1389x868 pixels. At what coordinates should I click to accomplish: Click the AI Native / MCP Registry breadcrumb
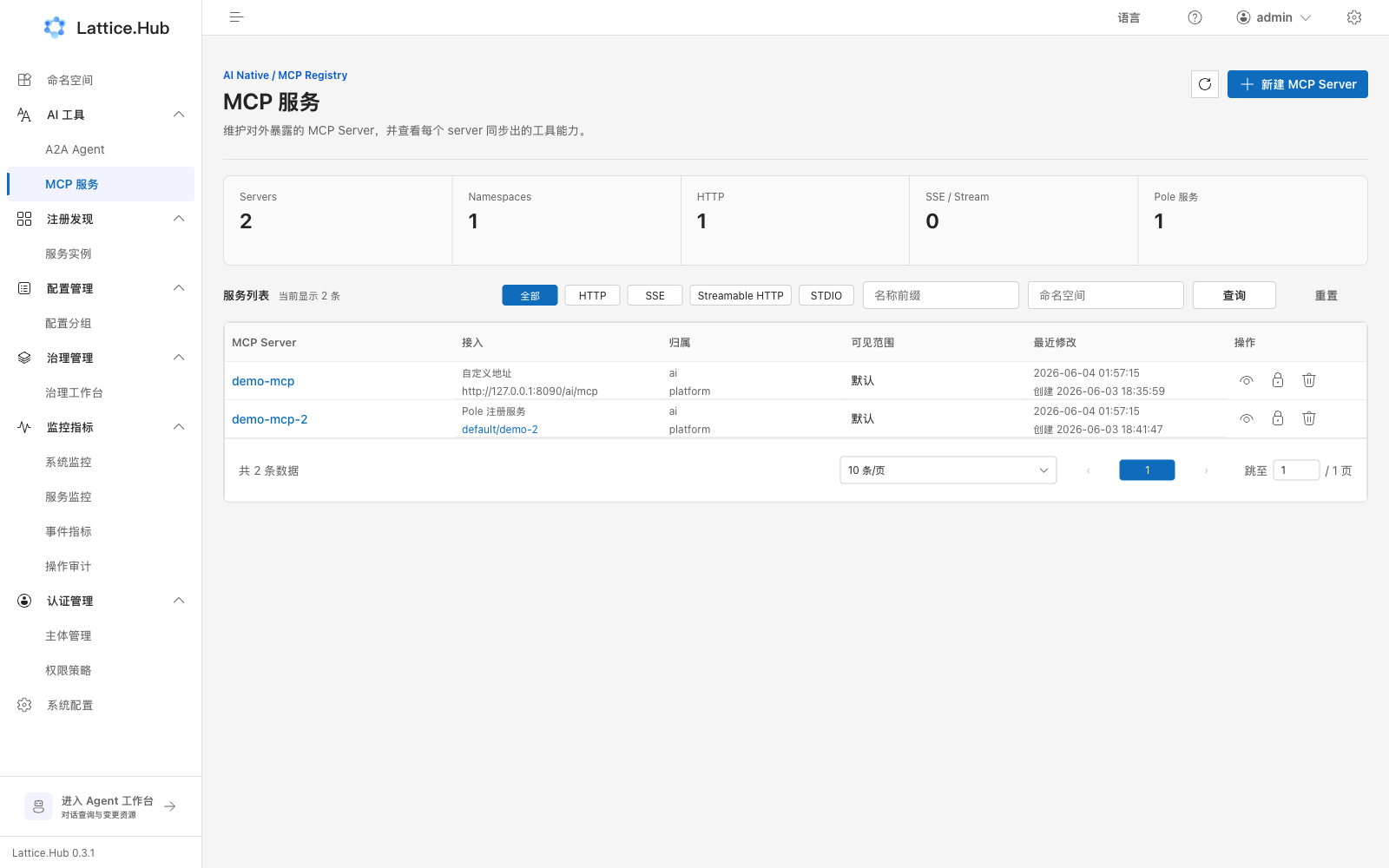pos(285,76)
